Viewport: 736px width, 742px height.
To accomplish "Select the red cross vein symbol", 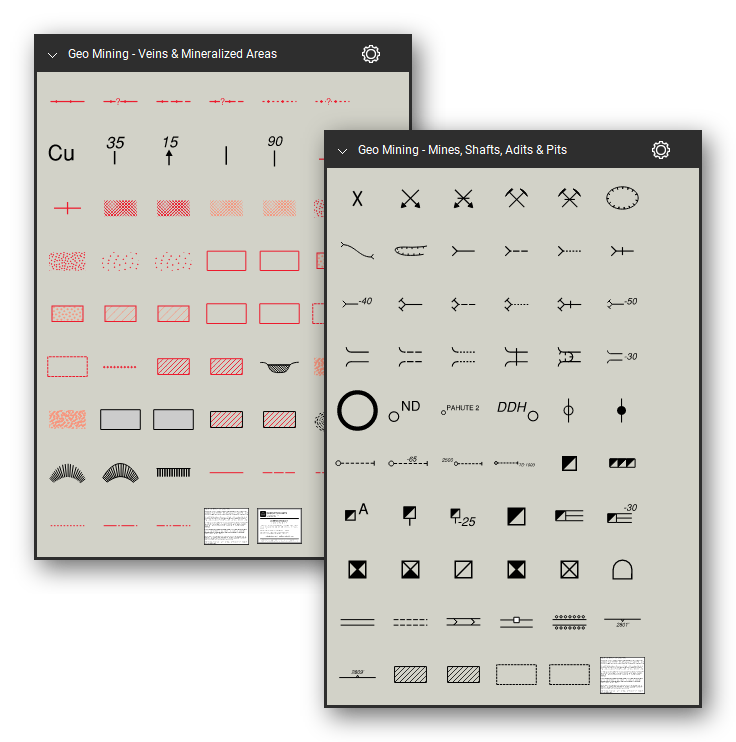I will click(x=67, y=208).
